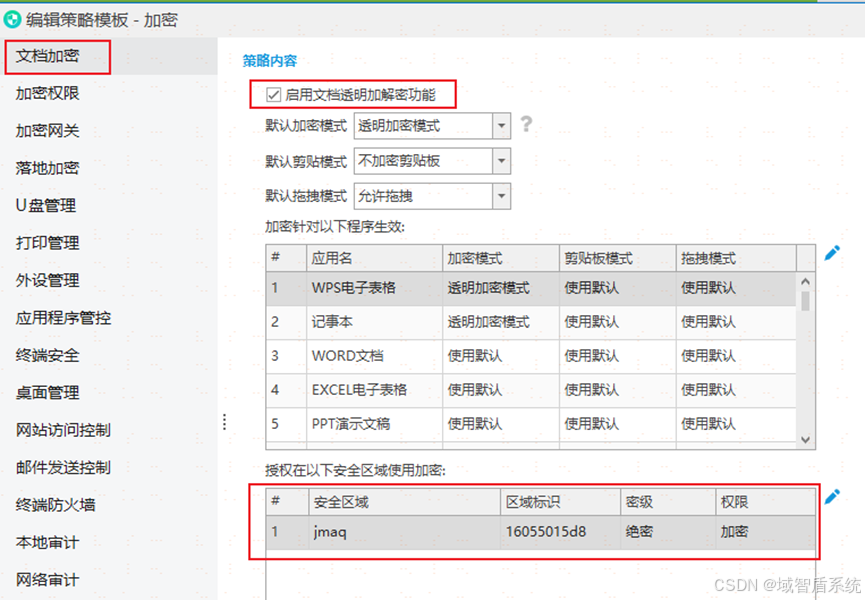
Task: Click the vertical panel splitter handle
Action: pos(224,422)
